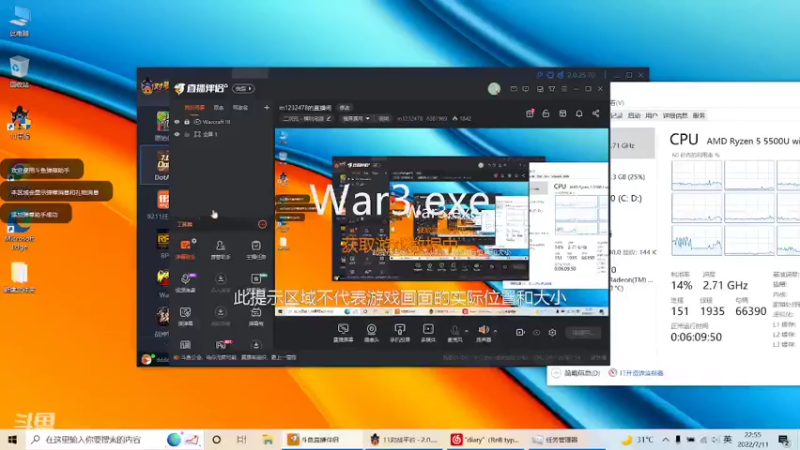Open the 主播任务 task tool icon
This screenshot has height=450, width=800.
click(256, 249)
